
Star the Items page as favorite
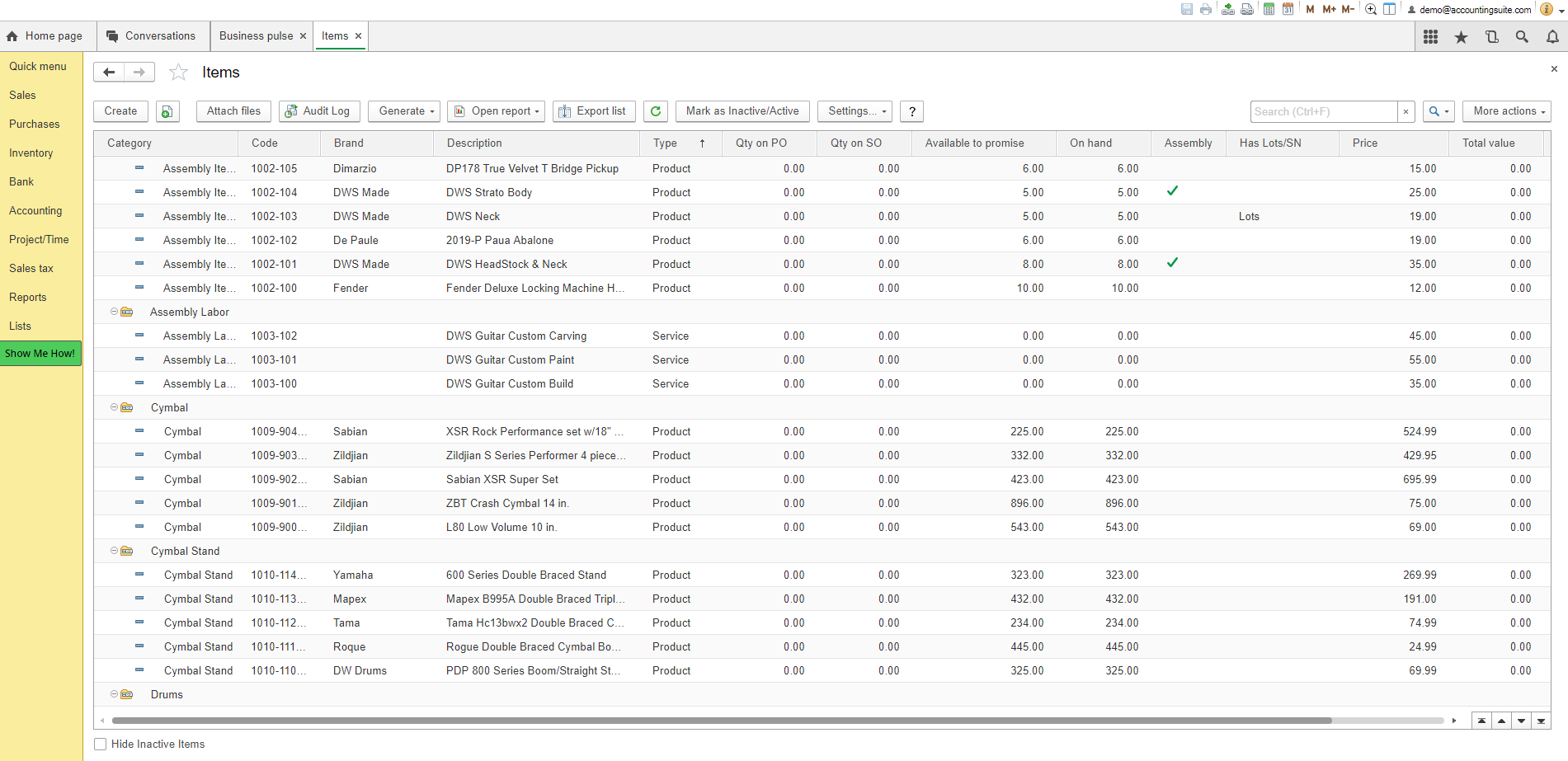[178, 73]
